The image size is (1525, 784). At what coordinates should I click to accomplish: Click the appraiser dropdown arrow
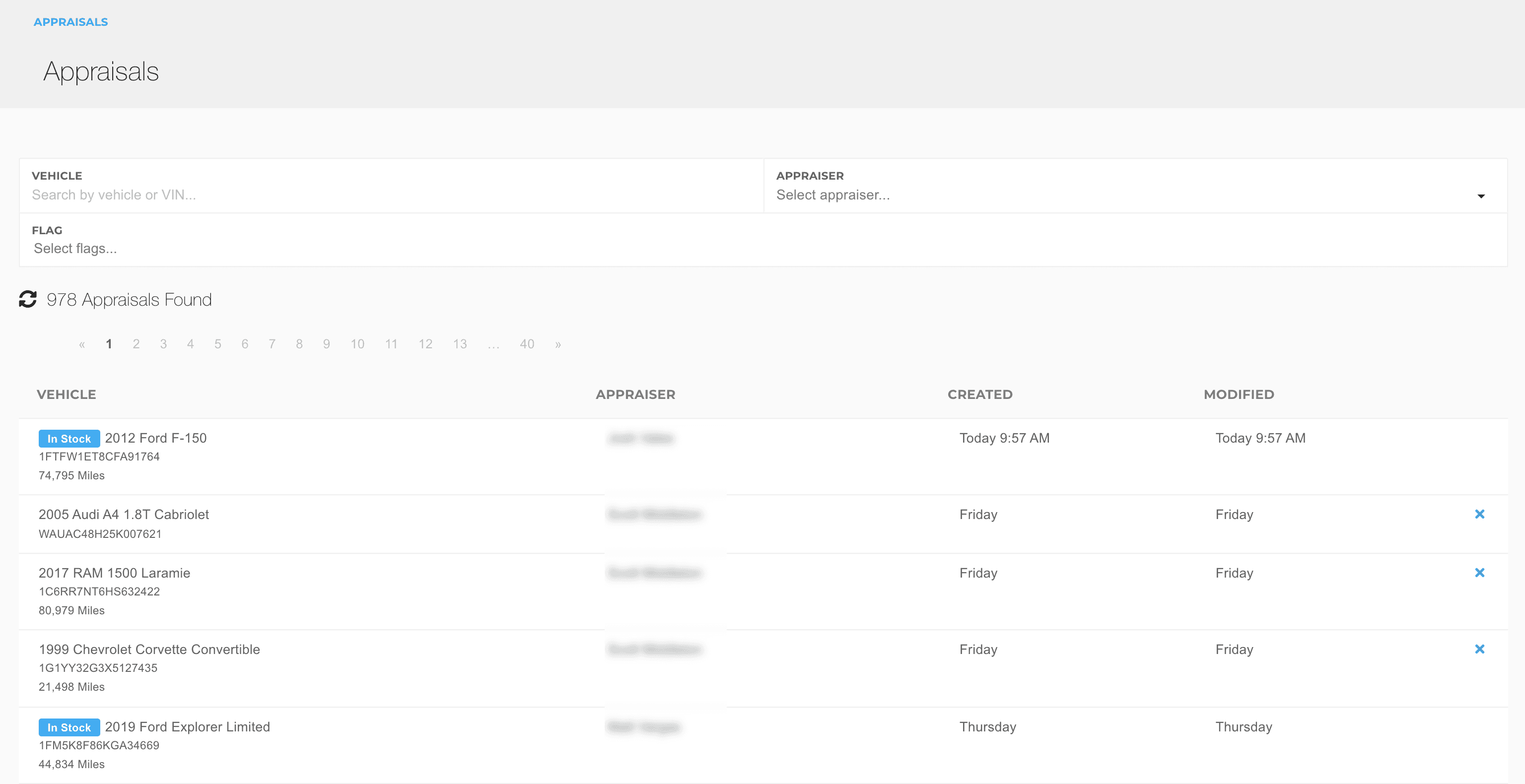tap(1481, 196)
